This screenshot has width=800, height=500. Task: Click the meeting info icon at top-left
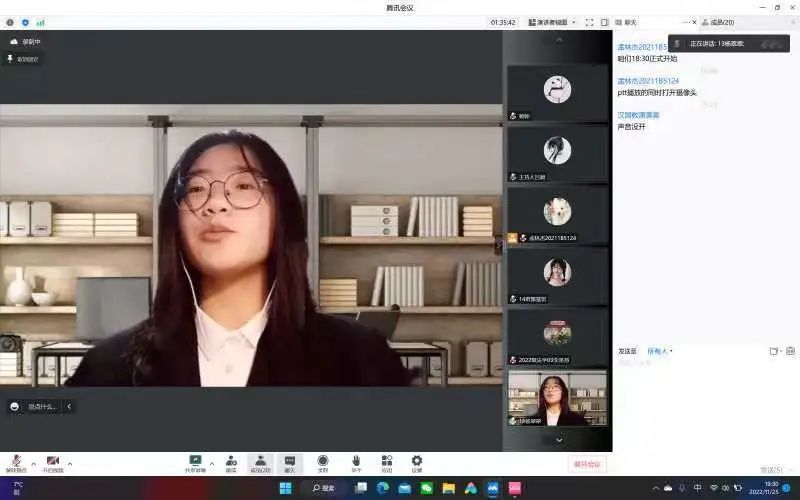coord(10,22)
